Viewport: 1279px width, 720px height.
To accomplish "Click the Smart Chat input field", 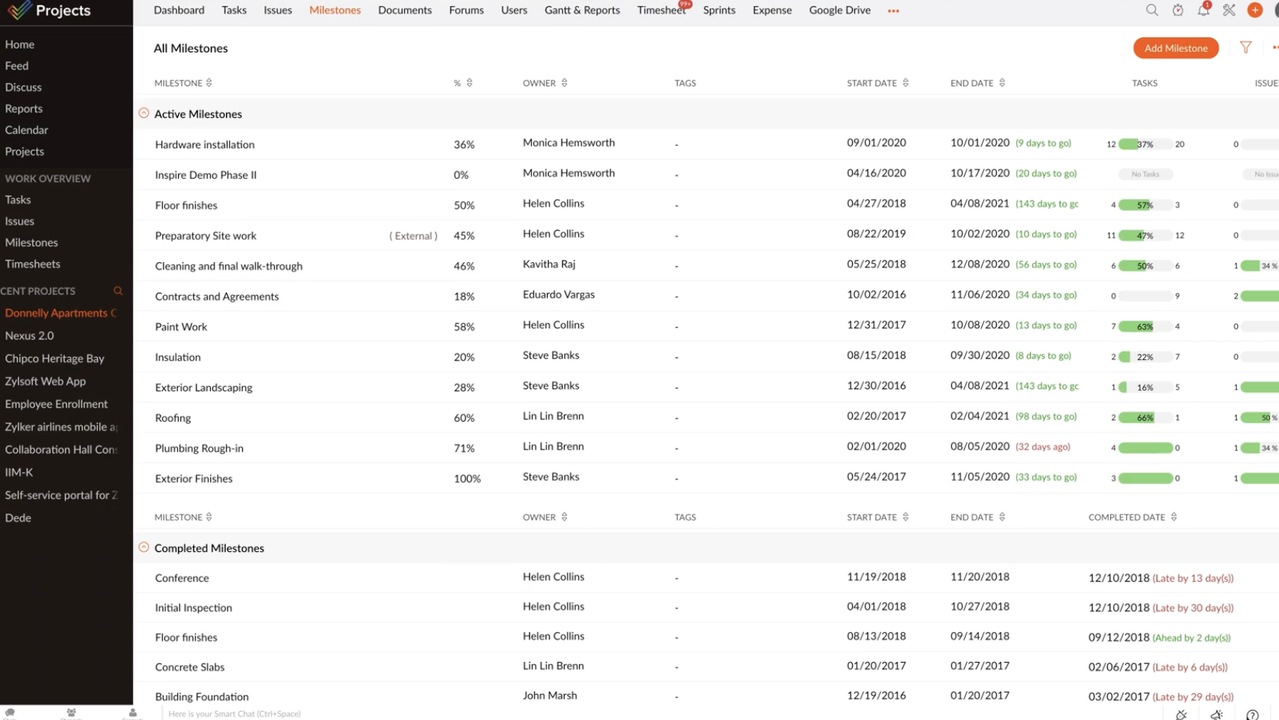I will pyautogui.click(x=234, y=714).
